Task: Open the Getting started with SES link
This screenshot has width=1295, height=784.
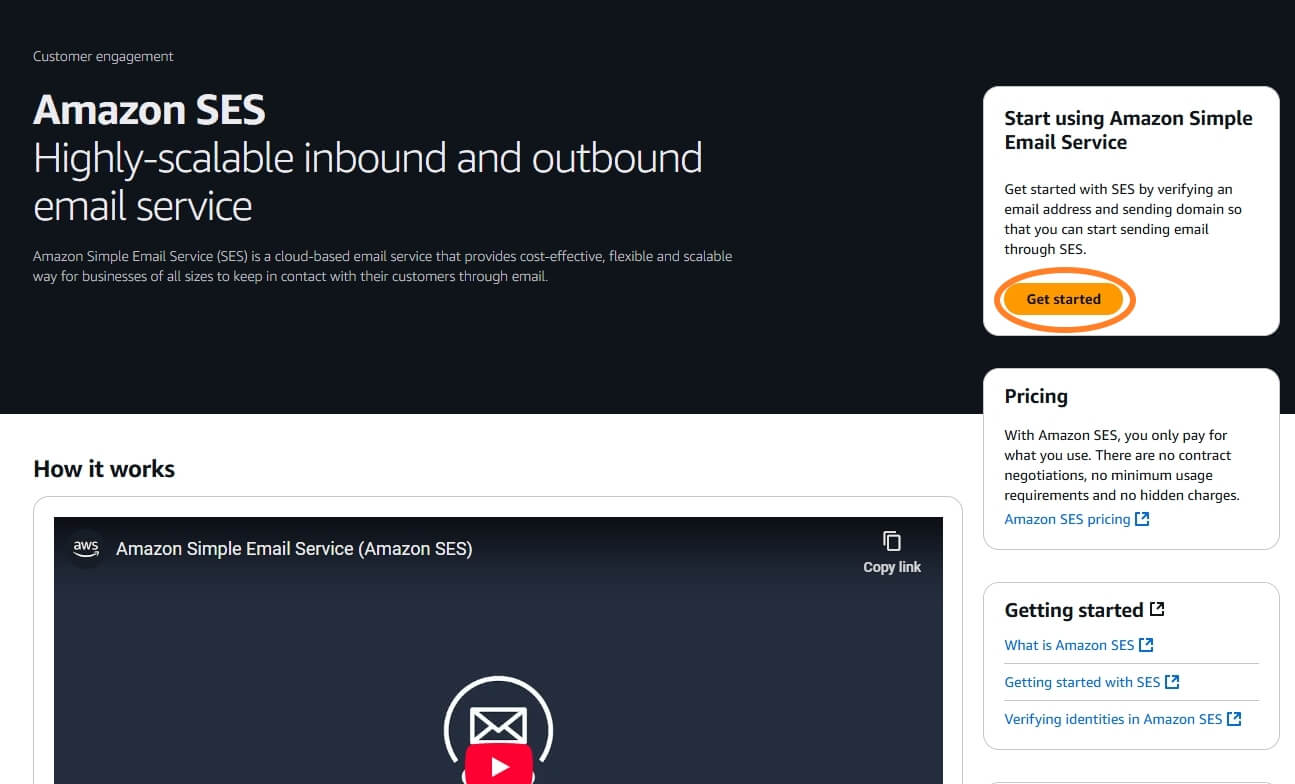Action: point(1081,682)
